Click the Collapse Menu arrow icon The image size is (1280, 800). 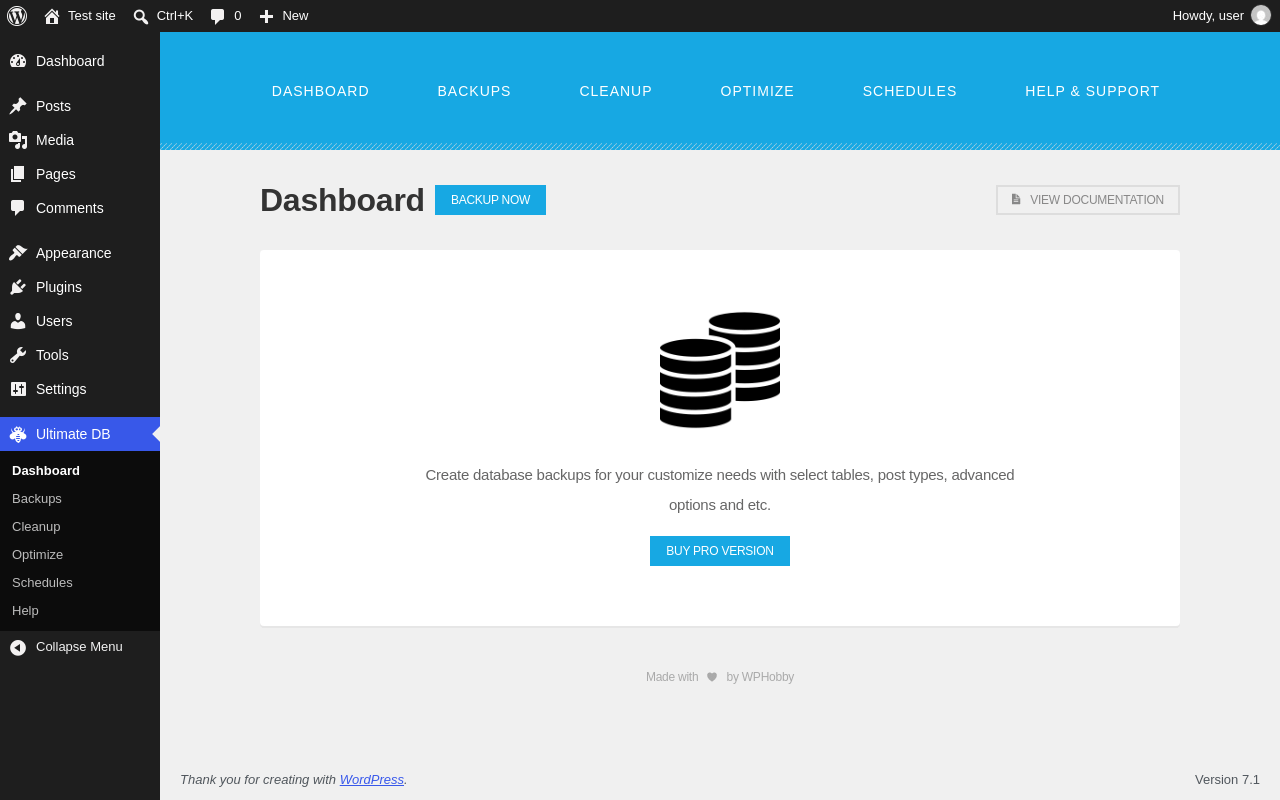pyautogui.click(x=18, y=647)
